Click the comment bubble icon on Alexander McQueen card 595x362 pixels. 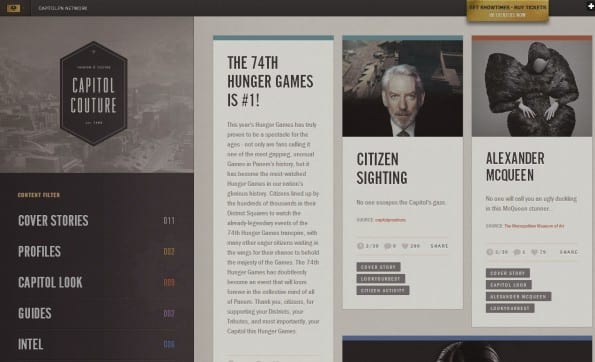[x=517, y=252]
